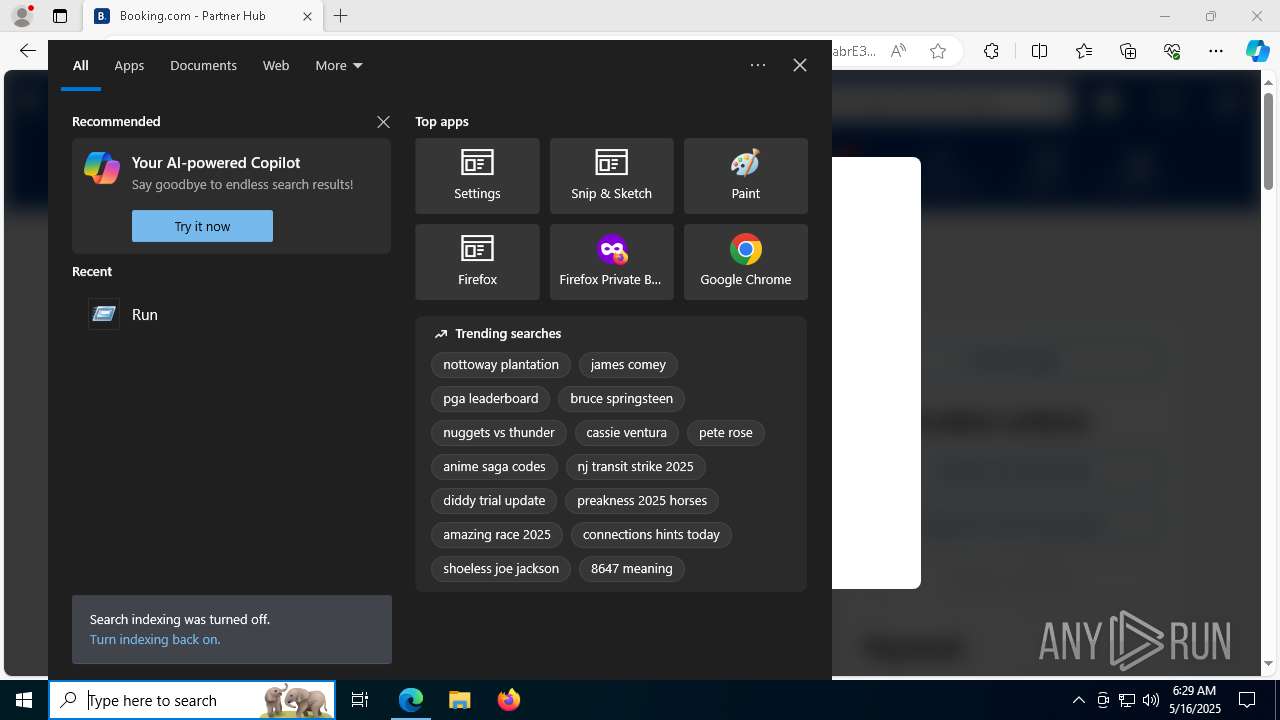
Task: Select the All search tab
Action: (81, 65)
